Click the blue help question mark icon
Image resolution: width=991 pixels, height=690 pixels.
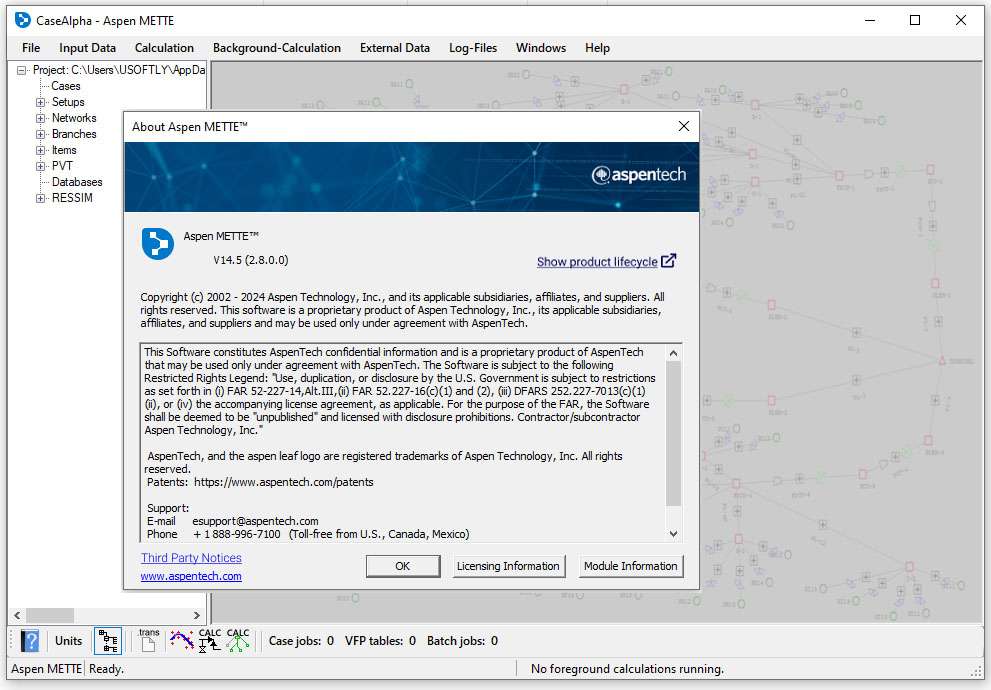[30, 641]
